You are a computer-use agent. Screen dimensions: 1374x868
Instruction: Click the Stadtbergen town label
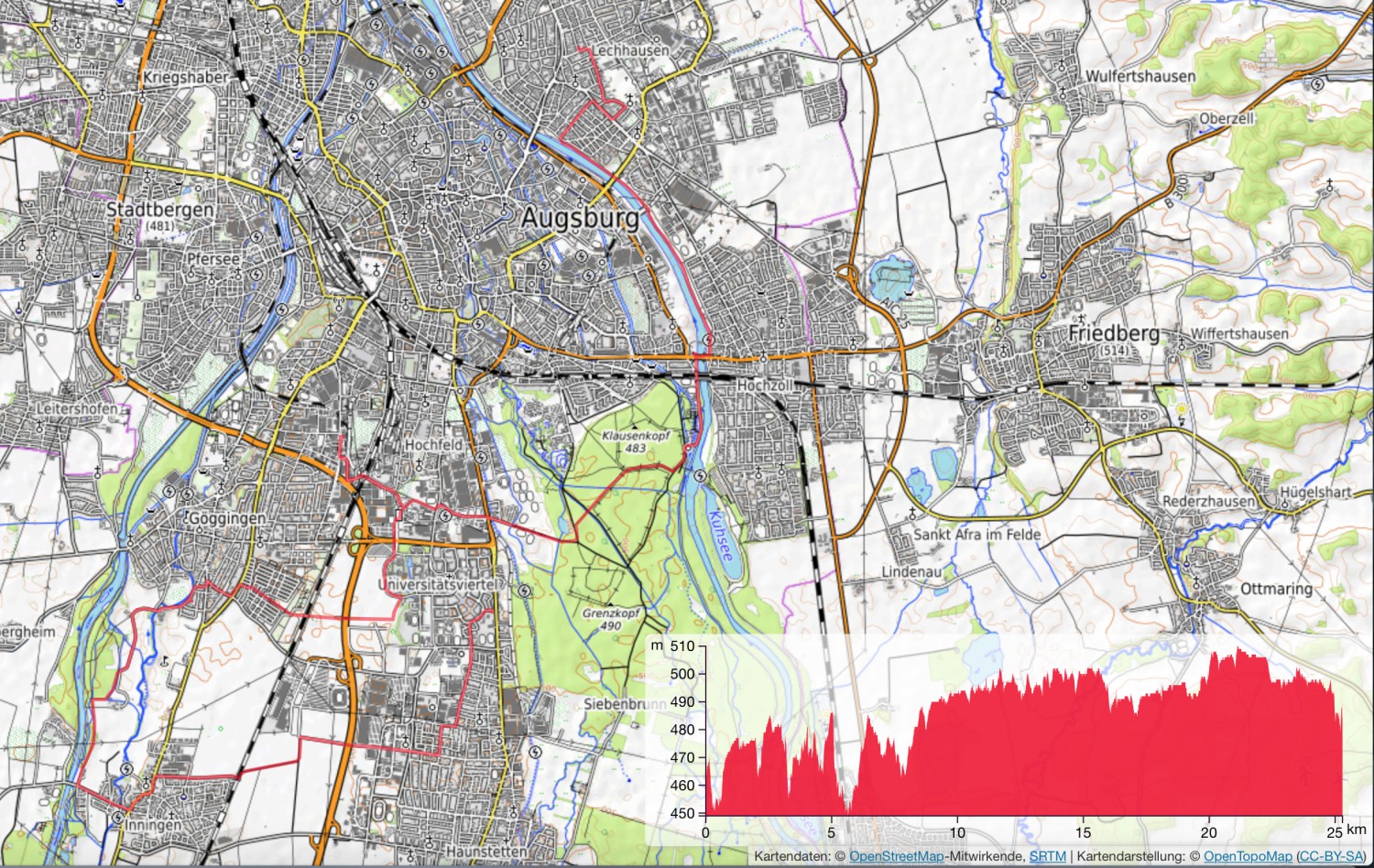click(159, 210)
